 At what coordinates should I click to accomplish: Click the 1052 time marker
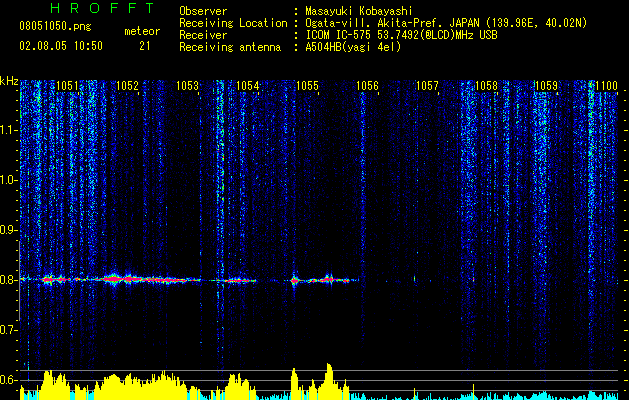(127, 85)
